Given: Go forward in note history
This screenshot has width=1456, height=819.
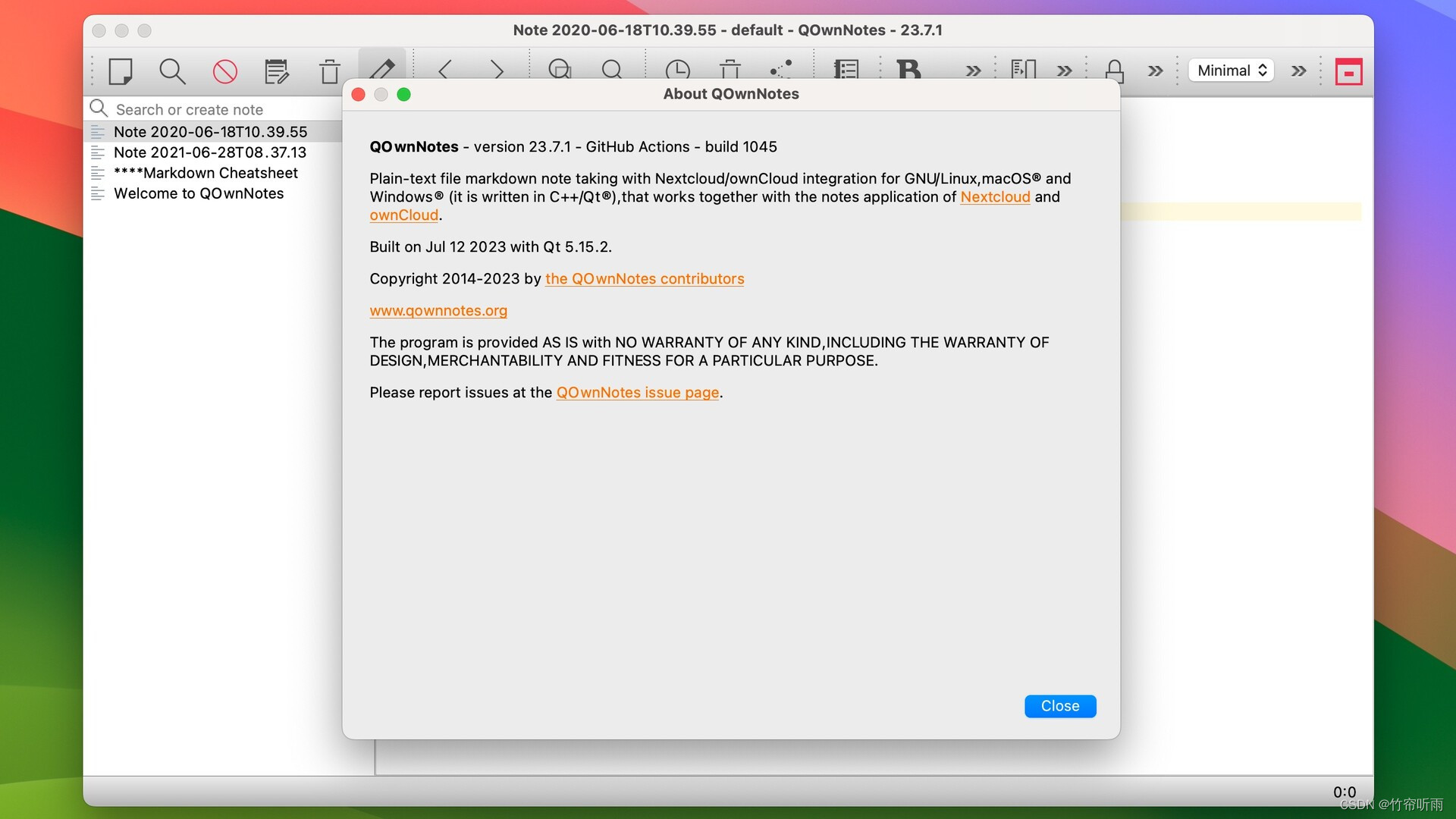Looking at the screenshot, I should [497, 70].
